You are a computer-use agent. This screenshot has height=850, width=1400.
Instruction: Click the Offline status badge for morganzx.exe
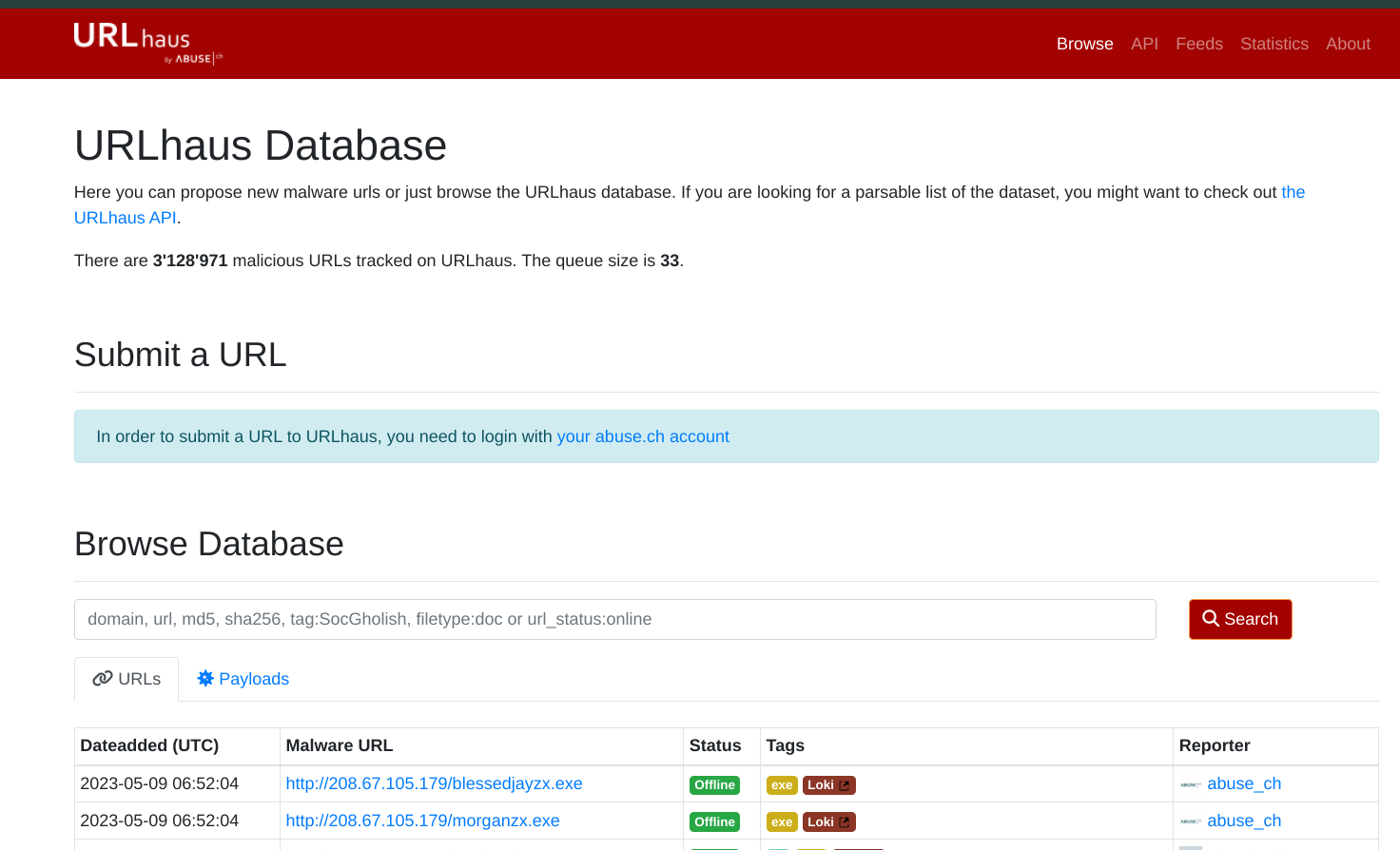(x=714, y=822)
